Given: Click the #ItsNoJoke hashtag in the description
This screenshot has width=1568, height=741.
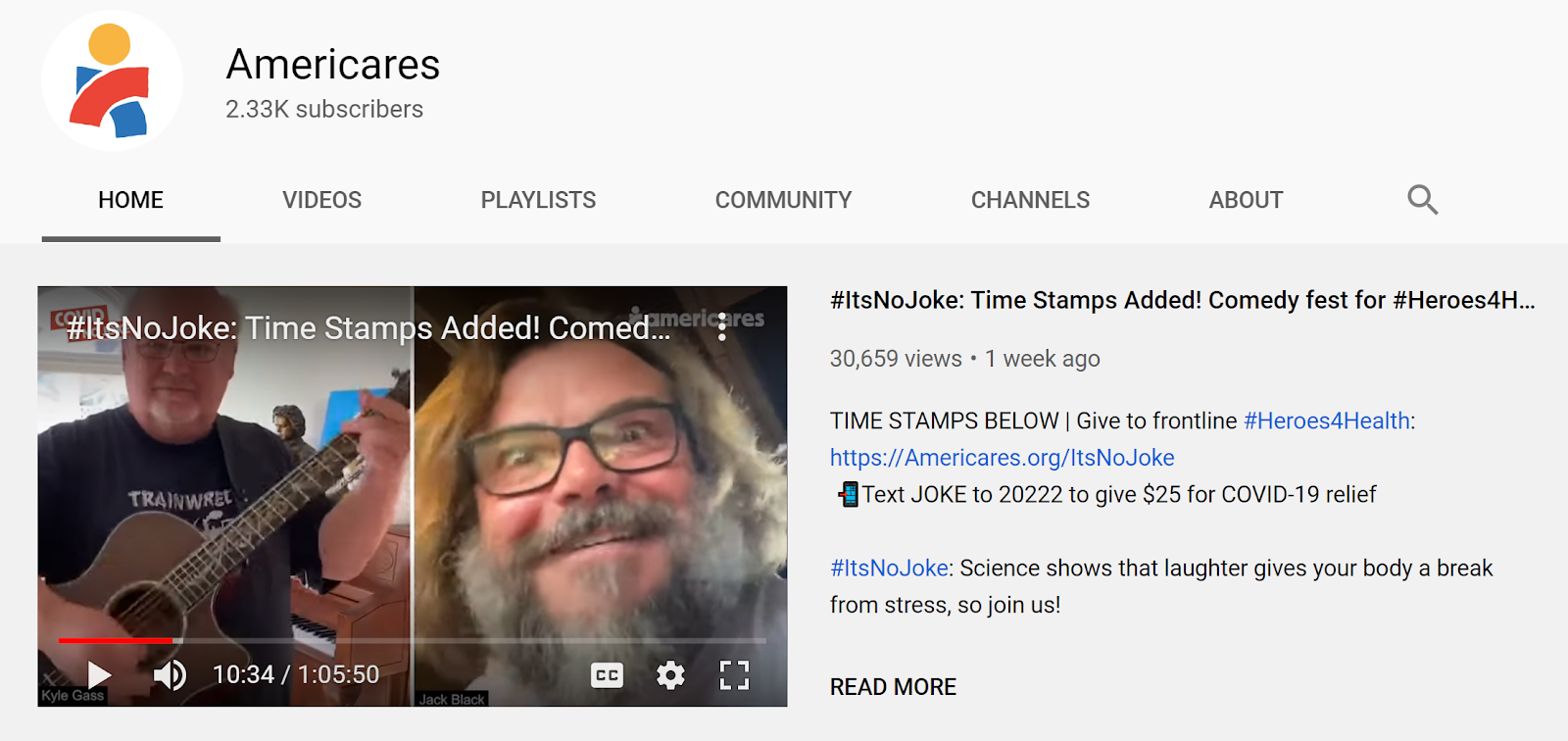Looking at the screenshot, I should click(889, 568).
